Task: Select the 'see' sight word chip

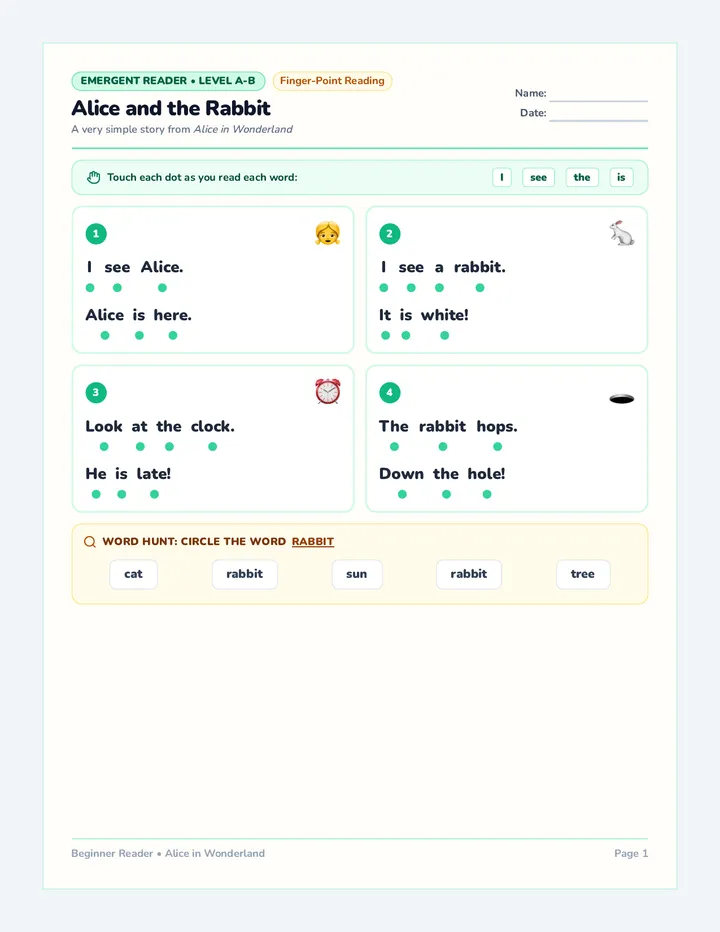Action: pos(539,177)
